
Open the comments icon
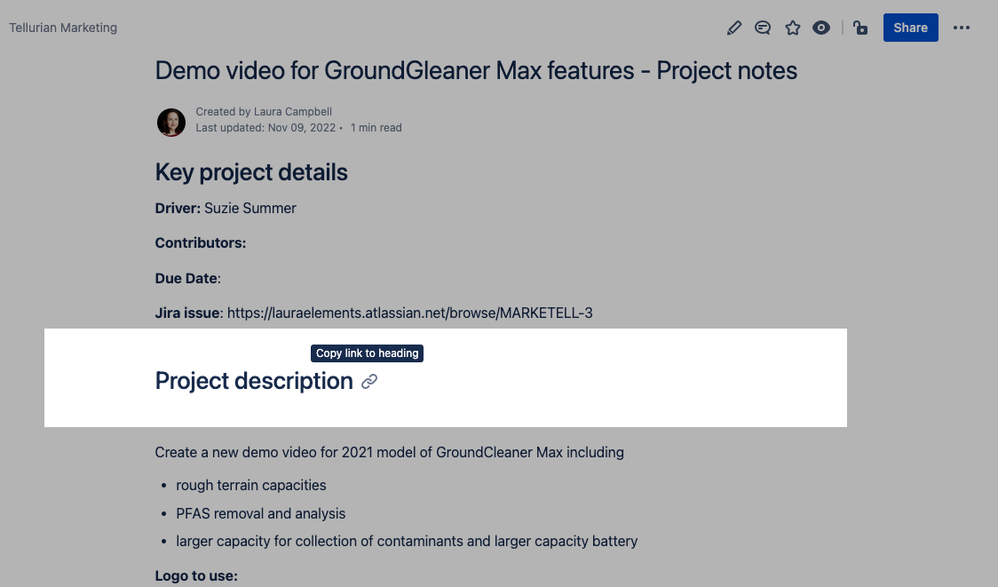coord(763,28)
